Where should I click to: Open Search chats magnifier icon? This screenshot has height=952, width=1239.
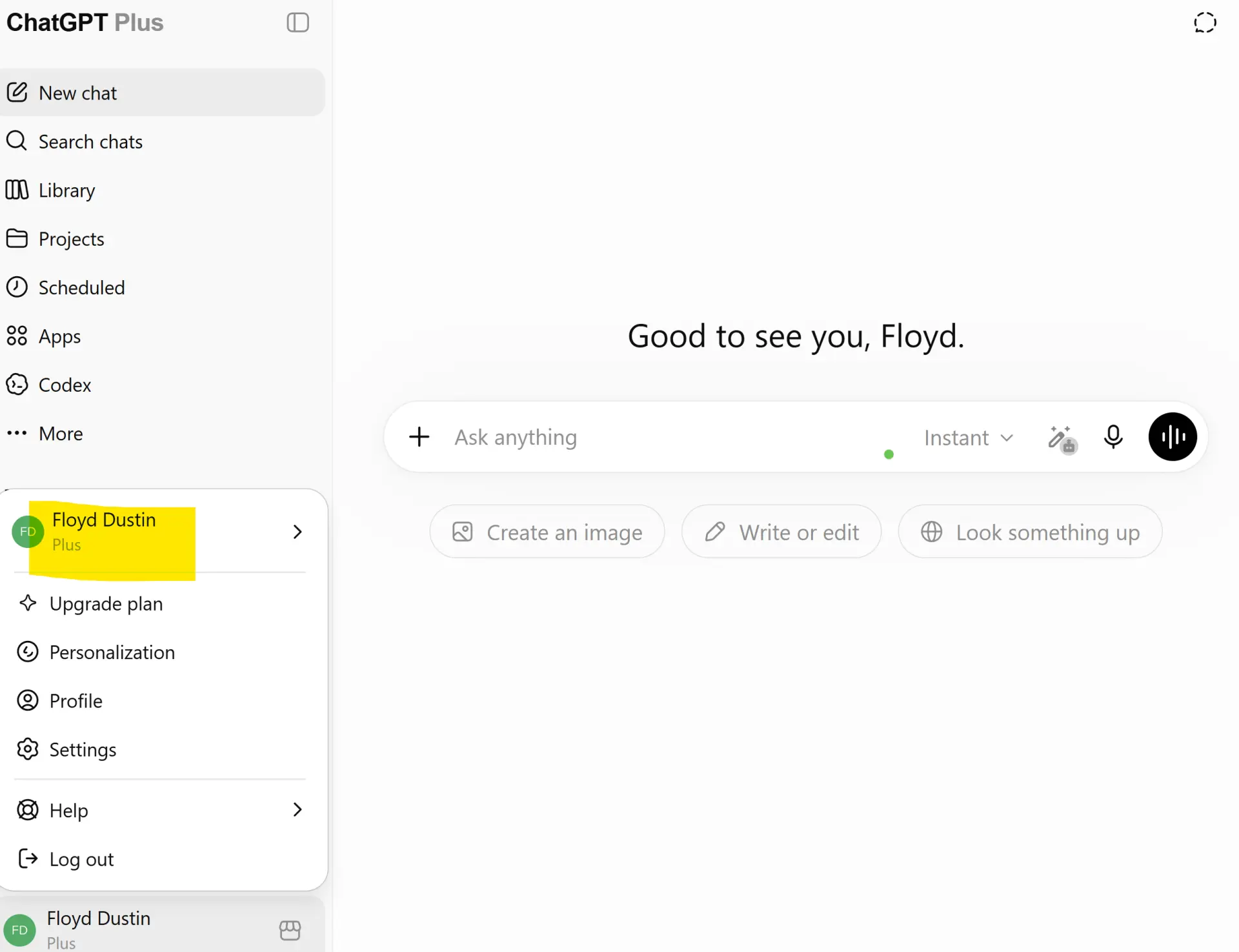click(x=17, y=141)
